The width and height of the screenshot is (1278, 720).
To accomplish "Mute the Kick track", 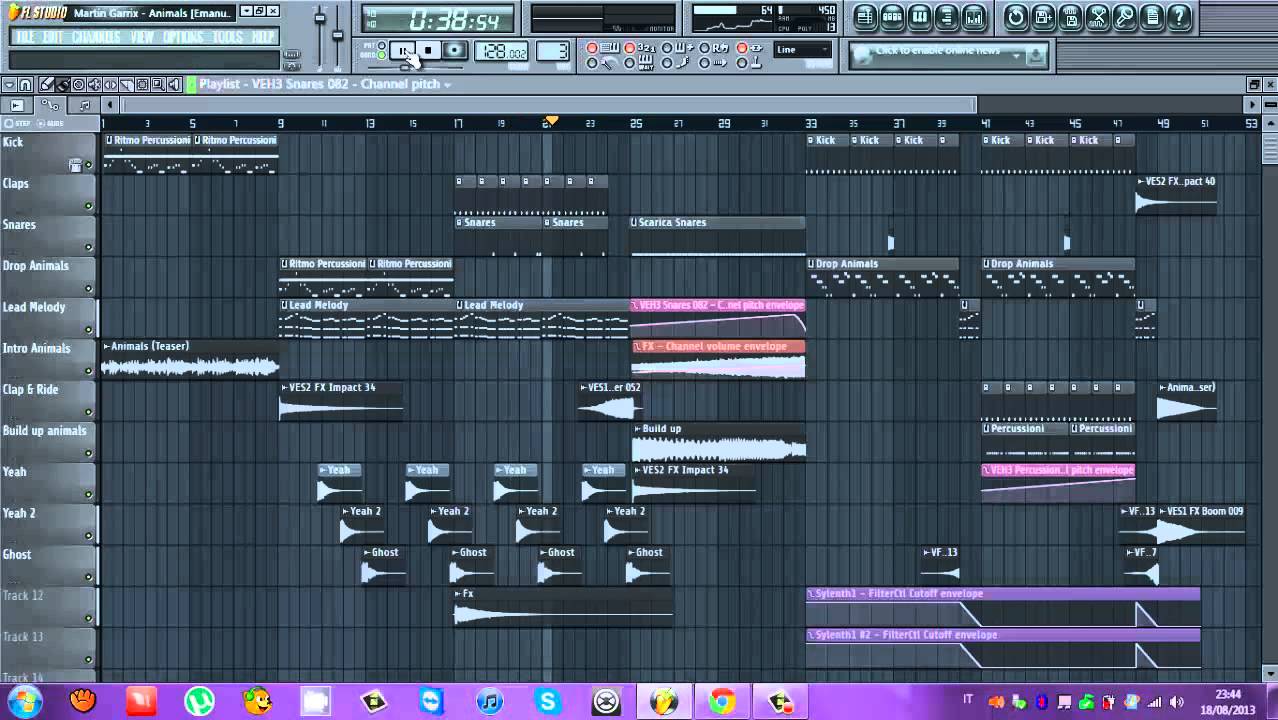I will [88, 165].
